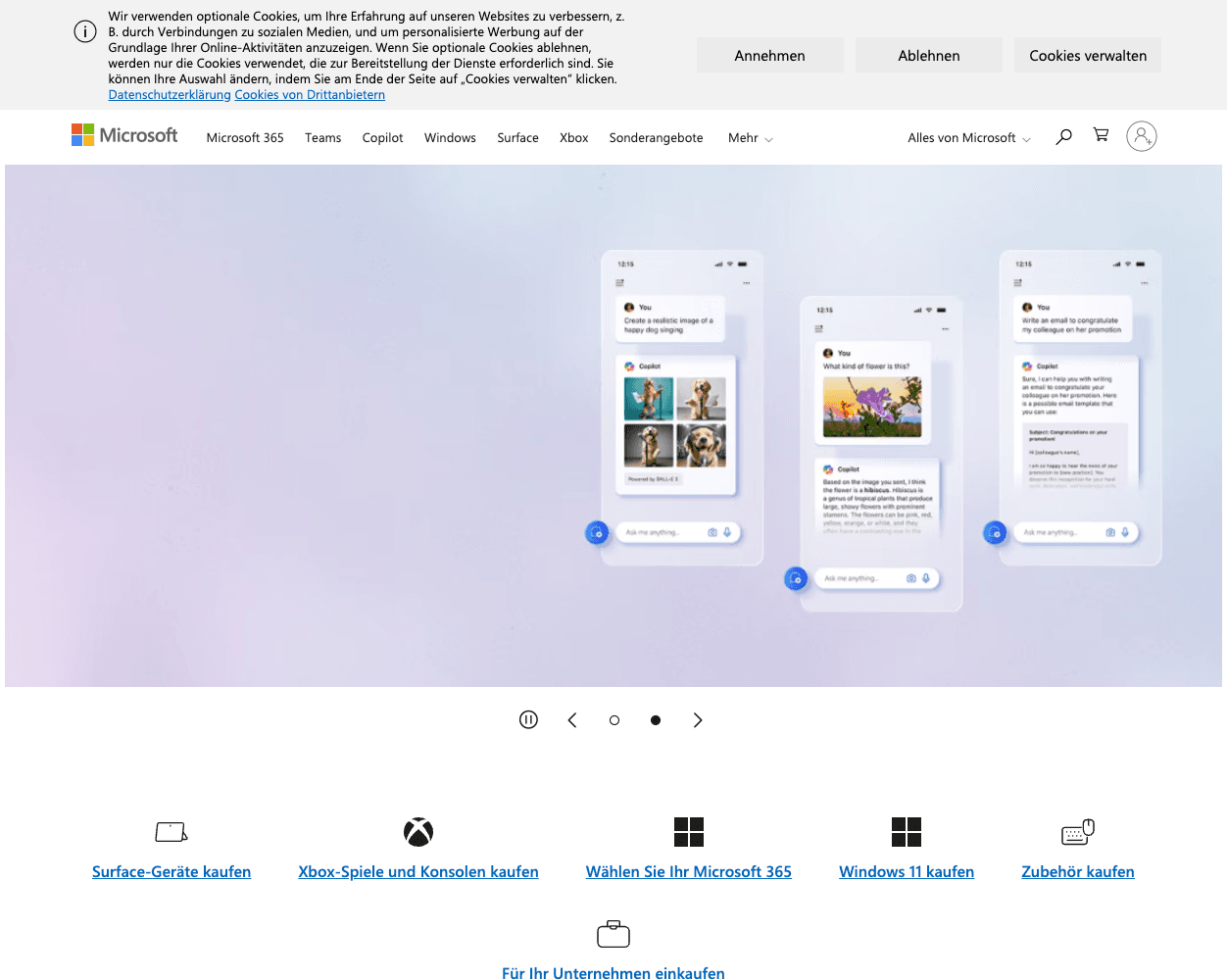Open the Microsoft 365 nav item
This screenshot has width=1227, height=980.
pyautogui.click(x=245, y=138)
